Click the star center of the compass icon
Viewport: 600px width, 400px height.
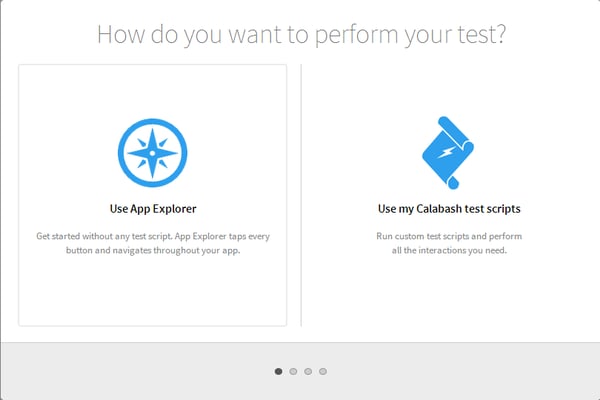point(152,153)
